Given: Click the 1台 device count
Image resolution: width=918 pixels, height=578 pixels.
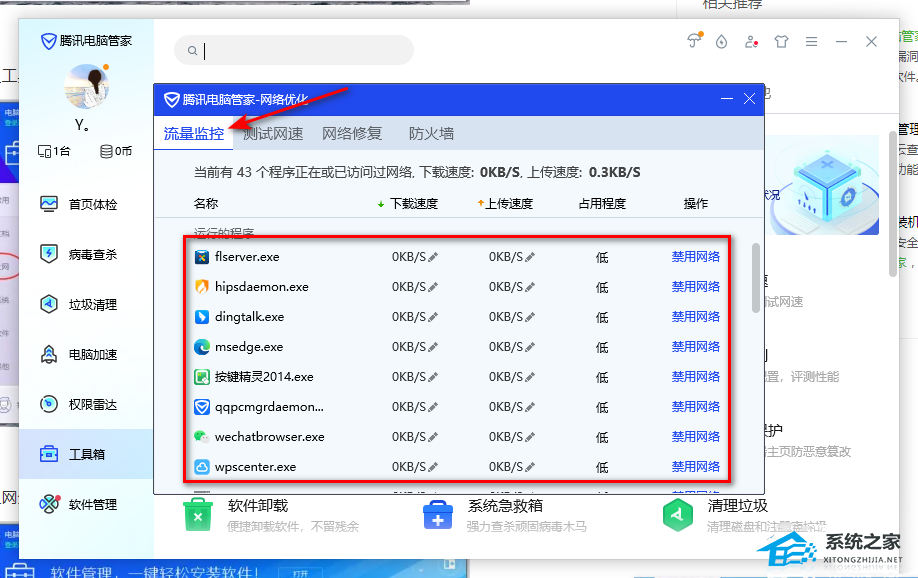Looking at the screenshot, I should (x=54, y=151).
